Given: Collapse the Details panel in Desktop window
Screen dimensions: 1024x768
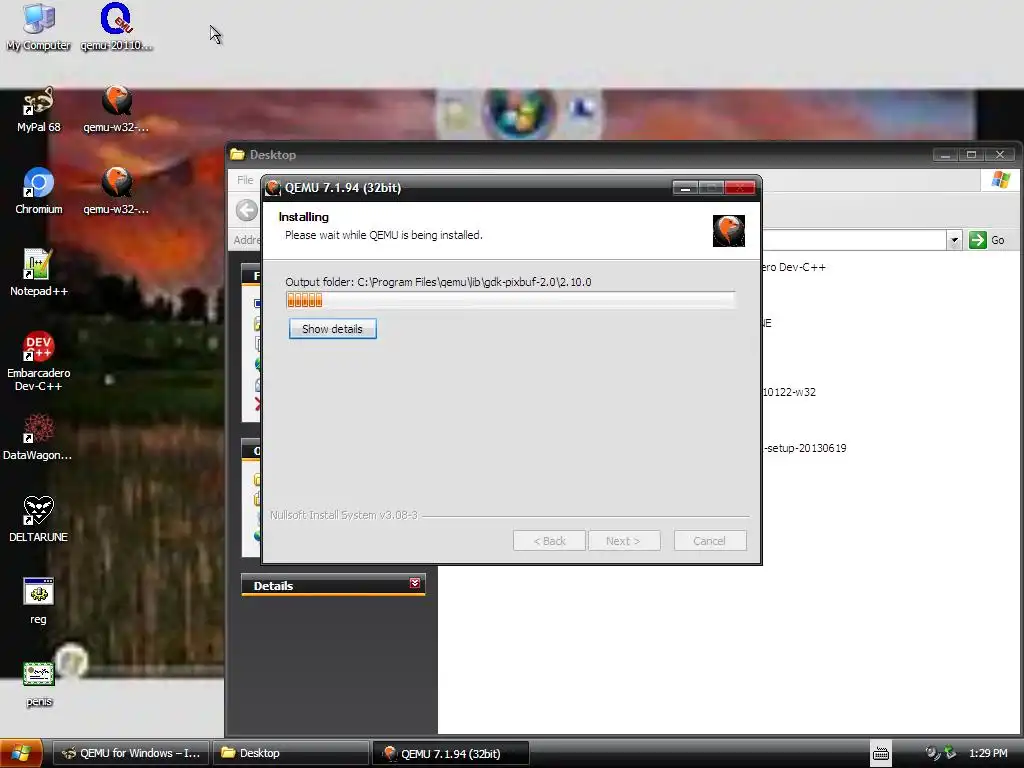Looking at the screenshot, I should pos(415,583).
